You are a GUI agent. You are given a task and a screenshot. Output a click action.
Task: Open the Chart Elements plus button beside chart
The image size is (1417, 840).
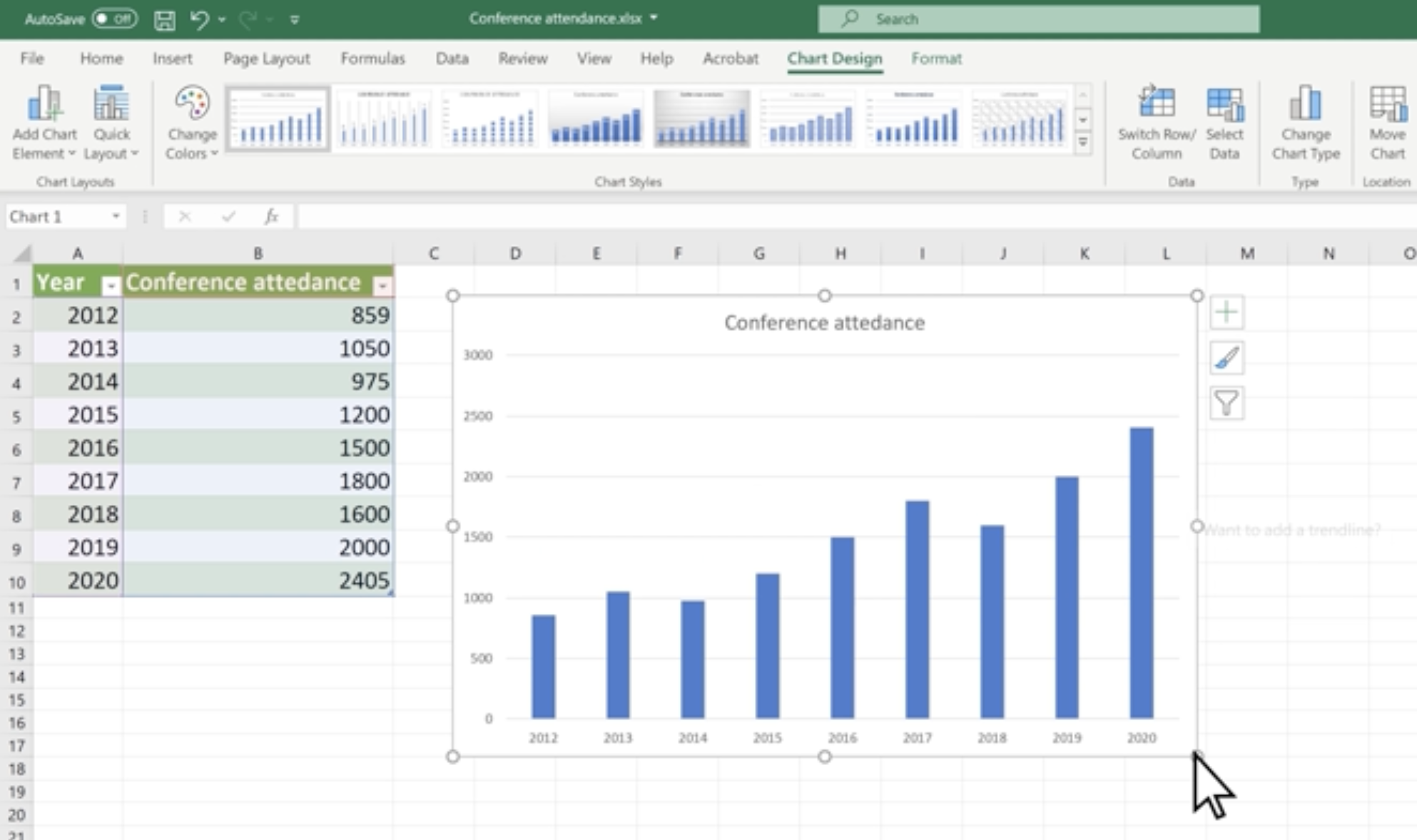pyautogui.click(x=1227, y=312)
